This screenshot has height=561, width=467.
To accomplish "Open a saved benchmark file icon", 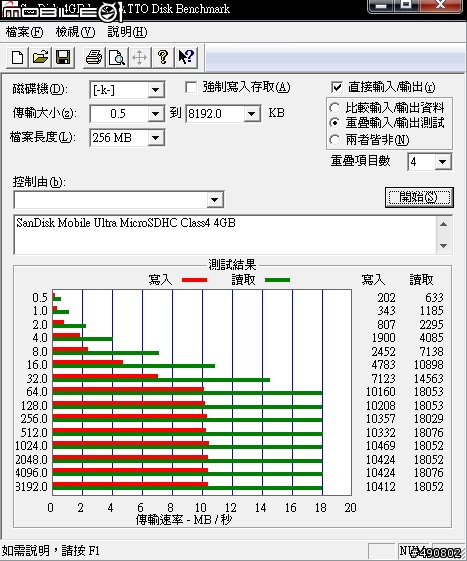I will 40,57.
